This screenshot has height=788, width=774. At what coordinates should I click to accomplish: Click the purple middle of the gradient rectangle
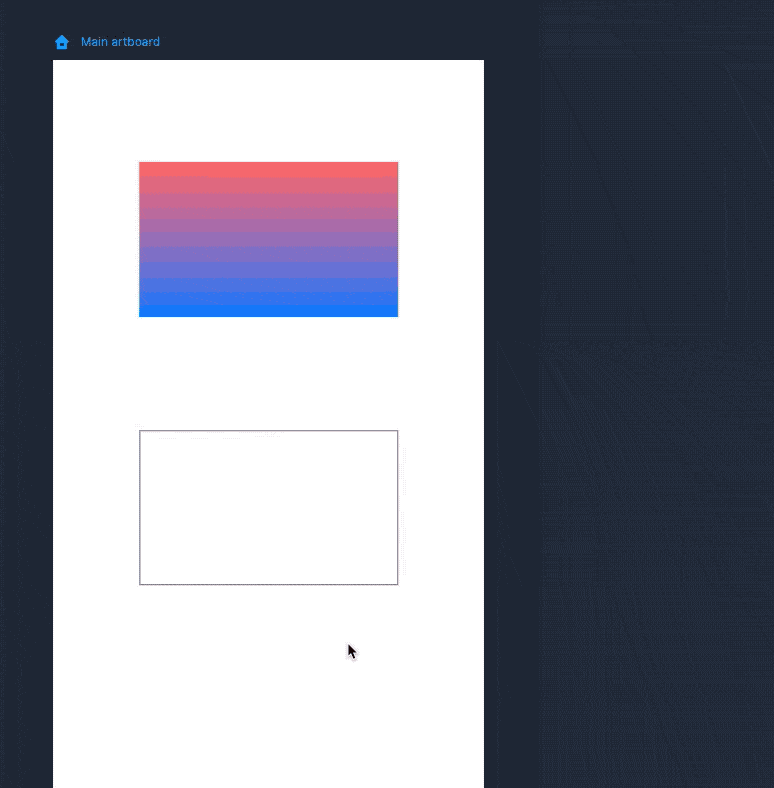pyautogui.click(x=268, y=240)
